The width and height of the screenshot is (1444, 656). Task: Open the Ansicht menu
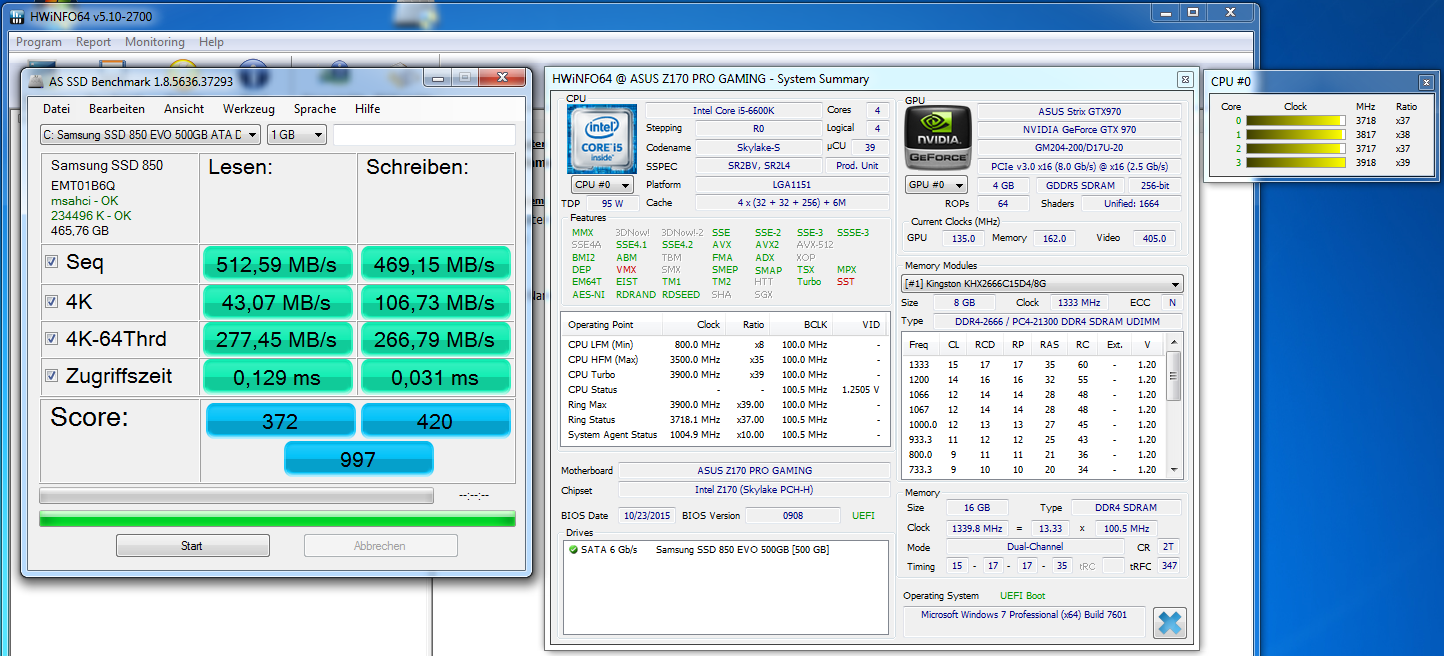click(184, 109)
